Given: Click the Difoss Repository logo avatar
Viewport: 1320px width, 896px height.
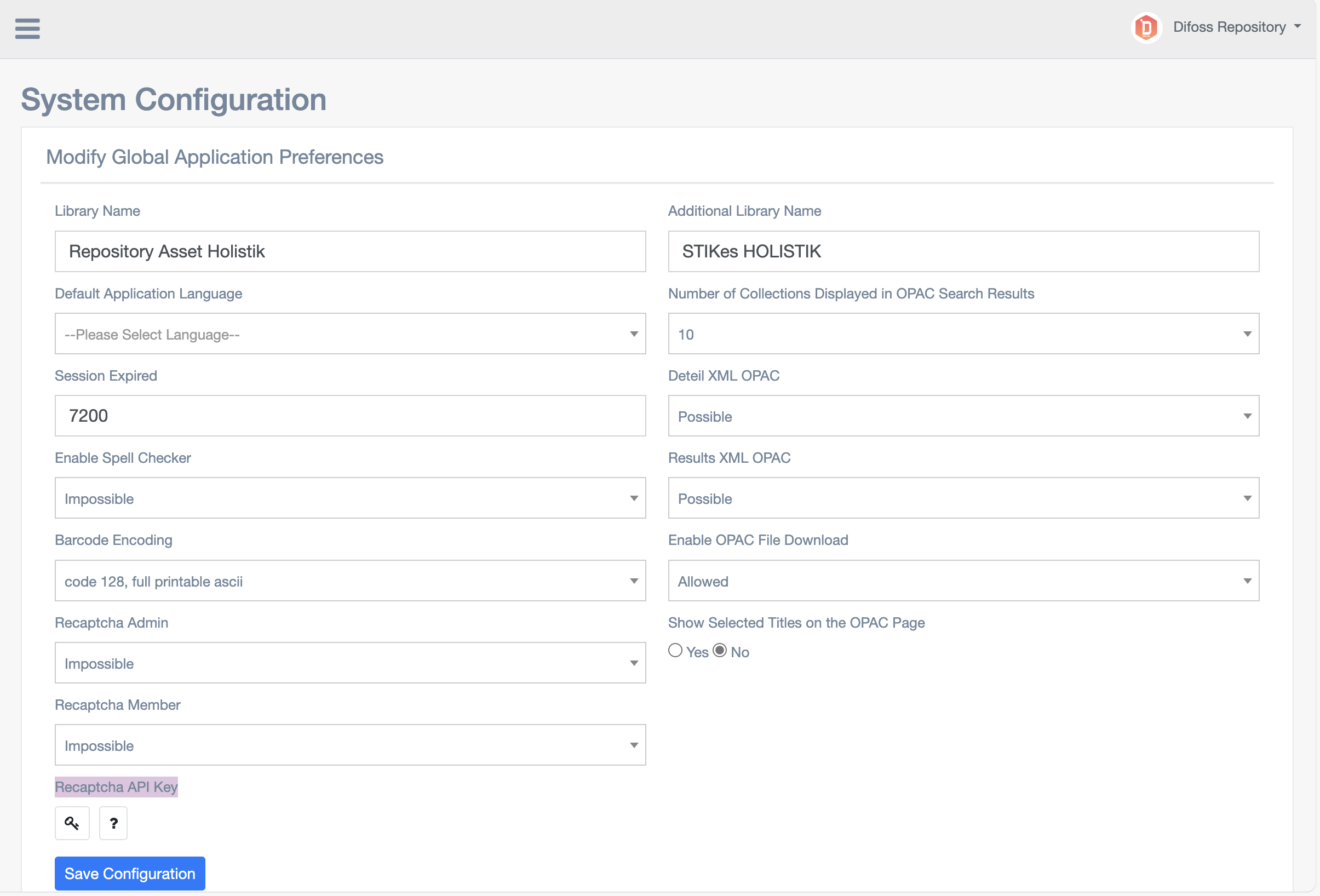Looking at the screenshot, I should pyautogui.click(x=1146, y=27).
